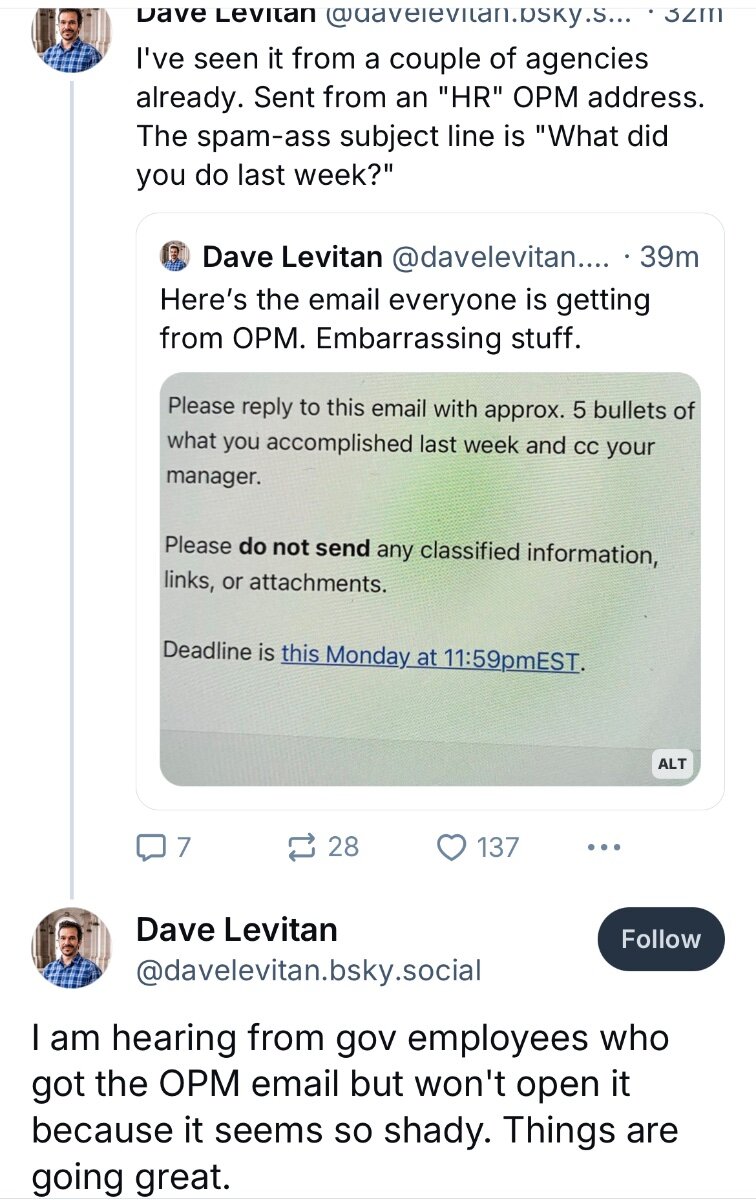Open the quoted post text about OPM email

405,319
